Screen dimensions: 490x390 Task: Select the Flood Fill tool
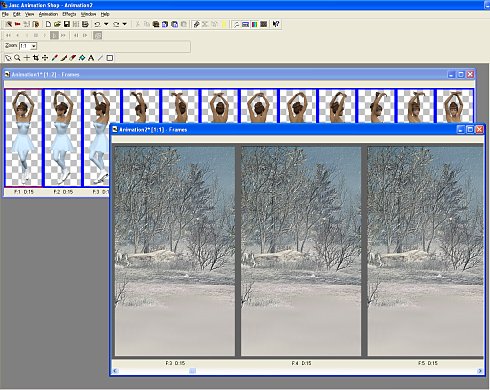tap(82, 58)
